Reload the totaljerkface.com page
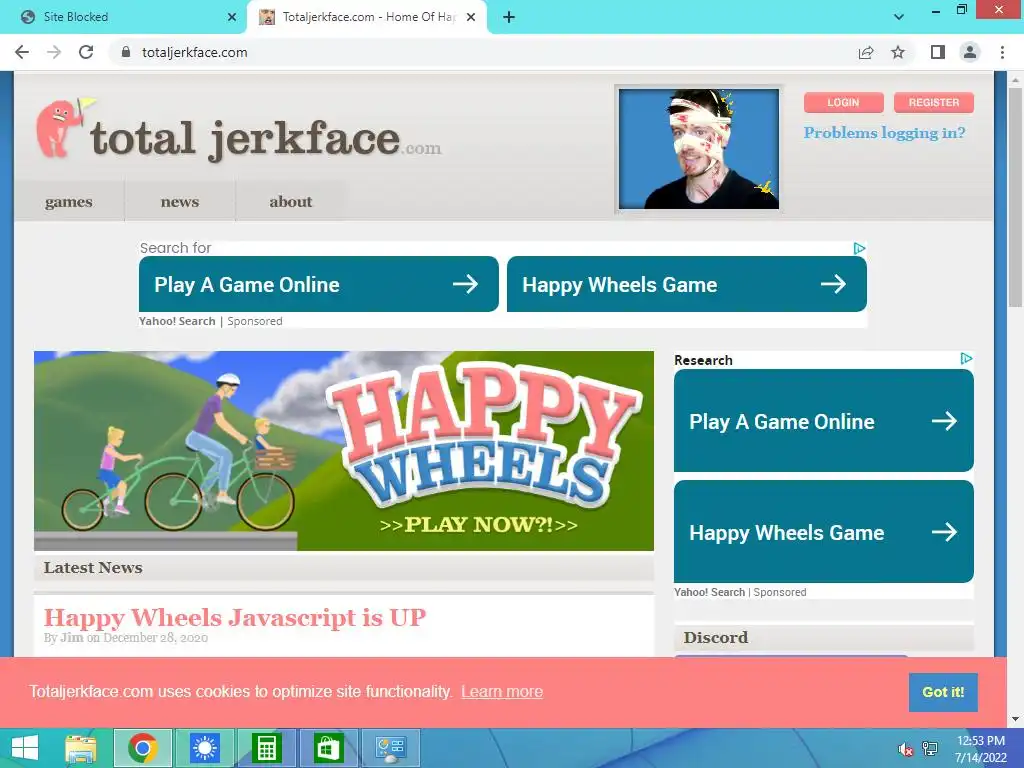The image size is (1024, 768). pos(86,52)
